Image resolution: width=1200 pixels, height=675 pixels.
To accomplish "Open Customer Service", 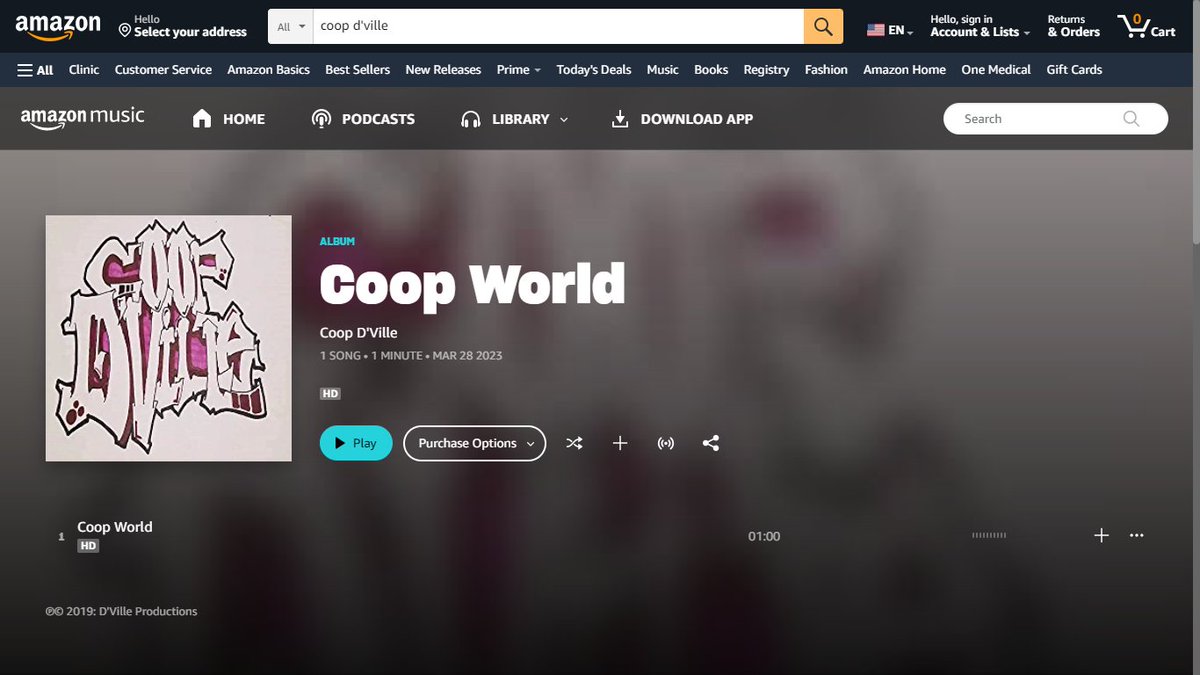I will (163, 70).
